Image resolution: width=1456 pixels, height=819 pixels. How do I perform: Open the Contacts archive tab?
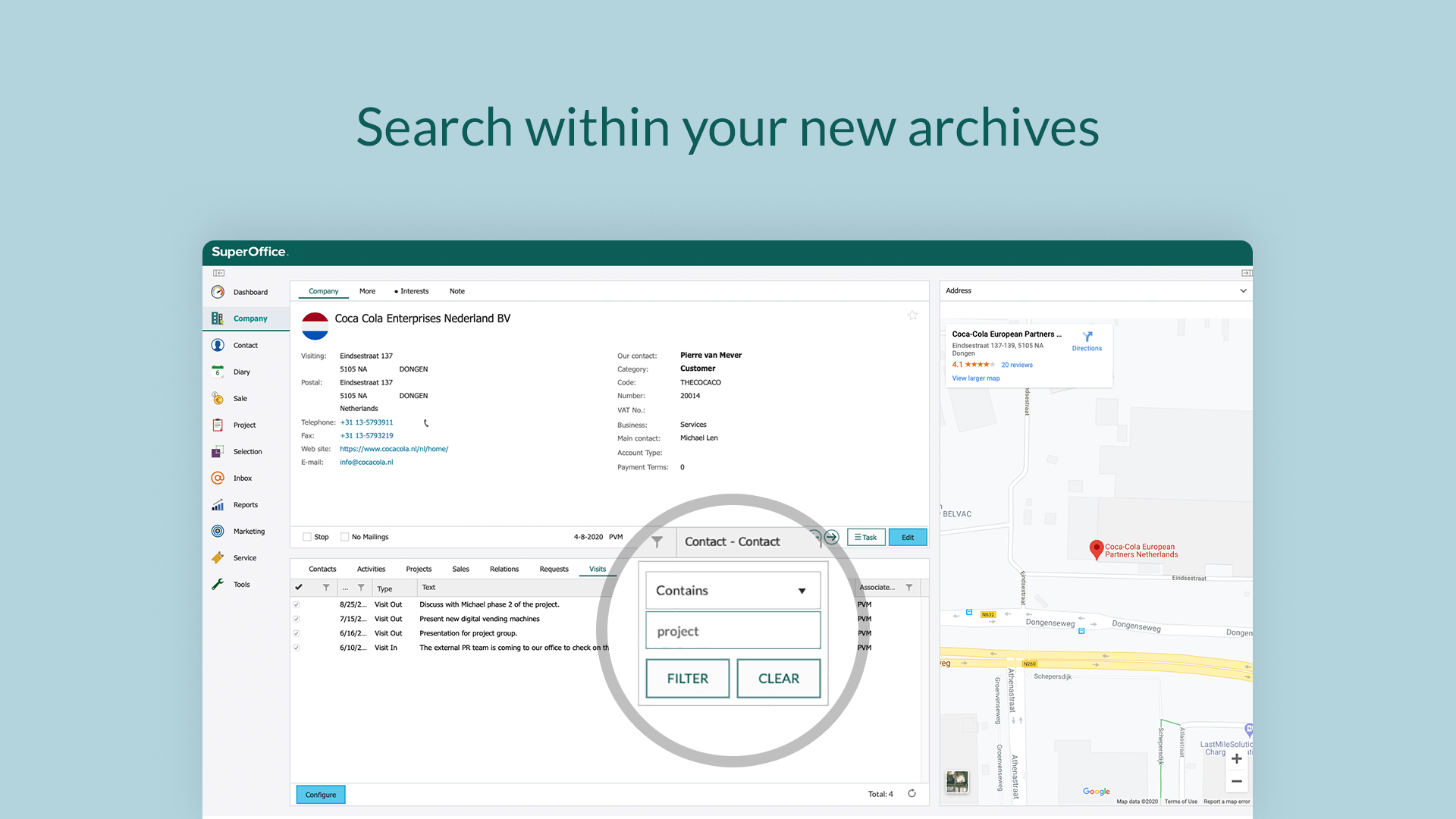pos(322,569)
